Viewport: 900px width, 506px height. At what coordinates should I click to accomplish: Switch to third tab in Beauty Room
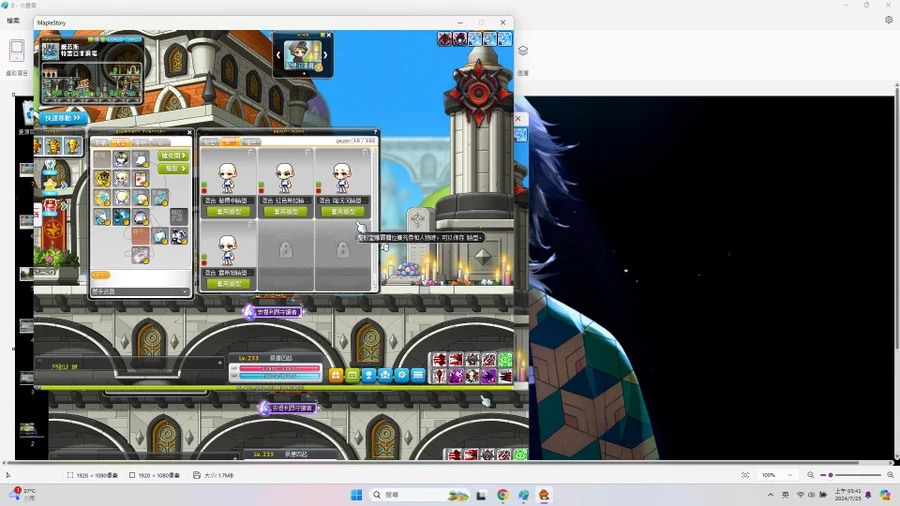[x=251, y=141]
